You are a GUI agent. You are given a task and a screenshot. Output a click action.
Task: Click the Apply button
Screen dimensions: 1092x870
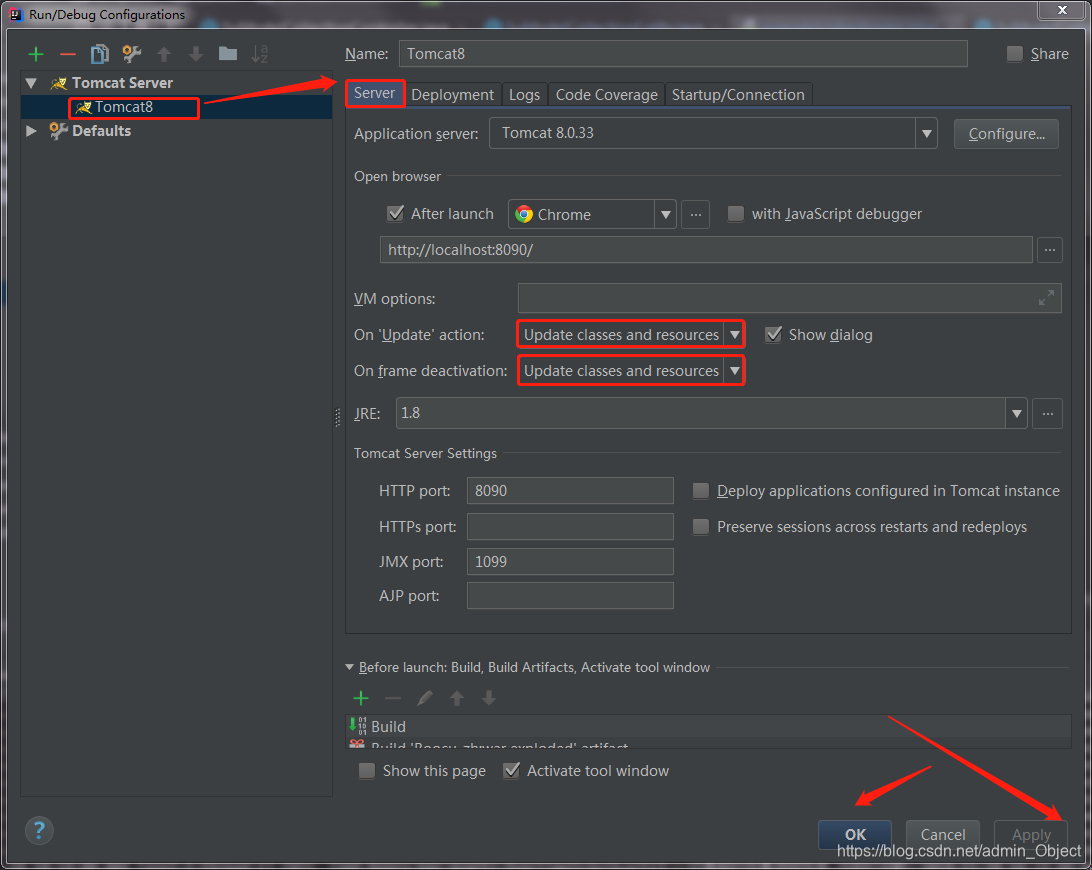tap(1031, 834)
